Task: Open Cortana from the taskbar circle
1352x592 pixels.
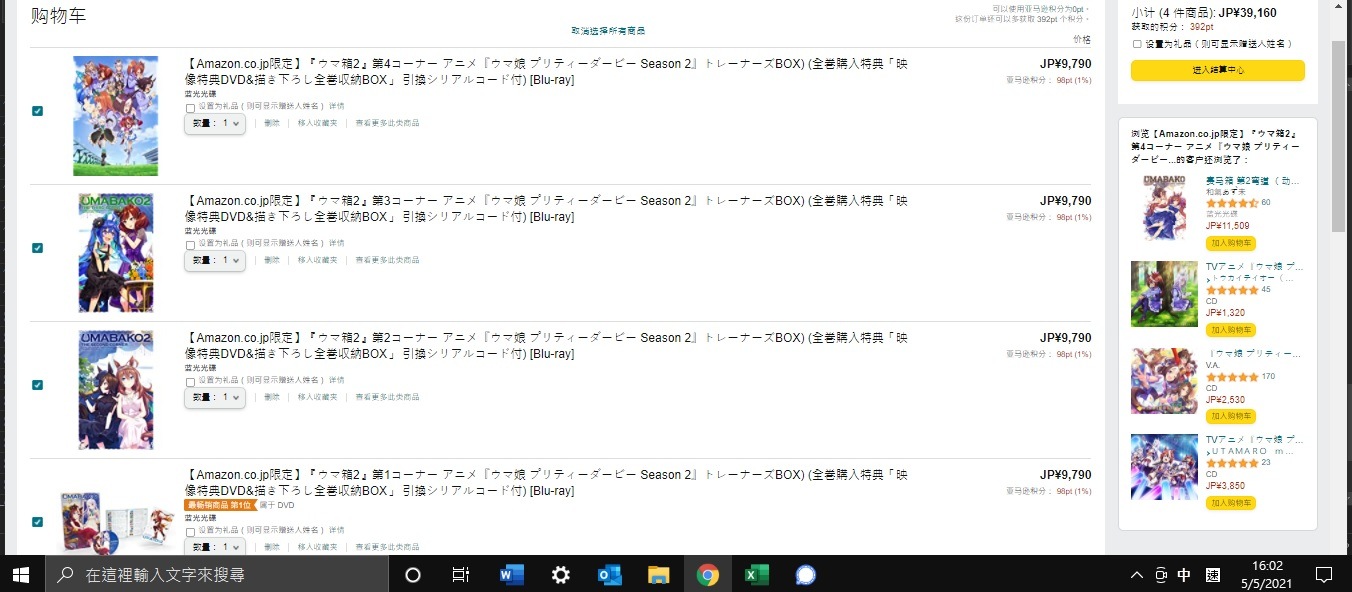Action: (412, 574)
